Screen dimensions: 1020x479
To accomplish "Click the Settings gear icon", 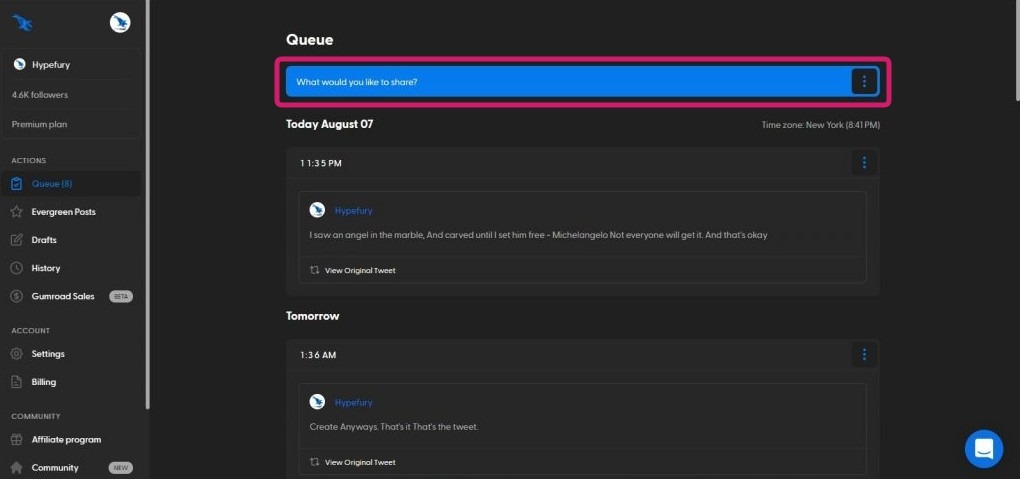I will (x=17, y=354).
